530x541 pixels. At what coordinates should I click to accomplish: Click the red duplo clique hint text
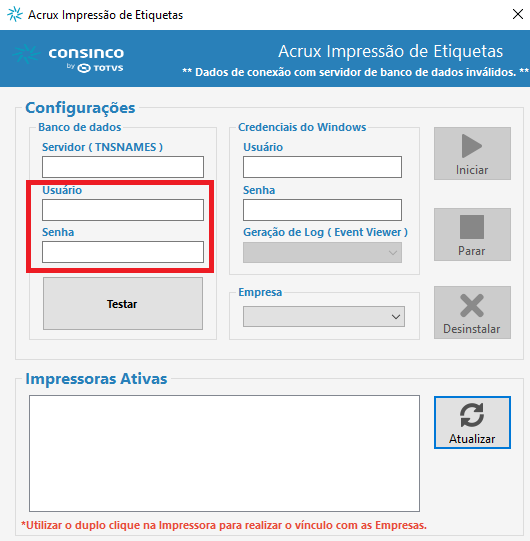pyautogui.click(x=224, y=525)
